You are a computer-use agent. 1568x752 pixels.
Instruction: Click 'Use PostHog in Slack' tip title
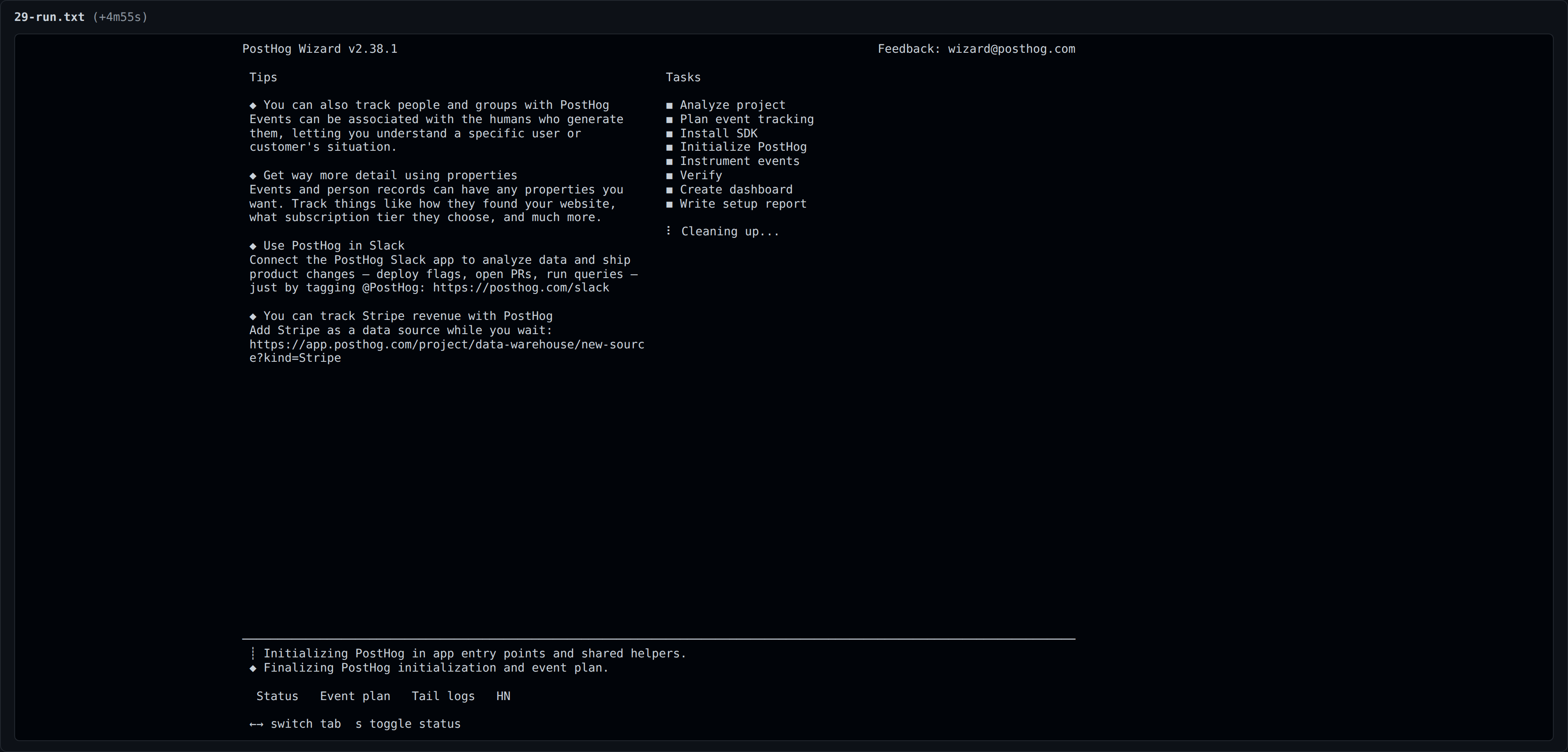click(333, 246)
